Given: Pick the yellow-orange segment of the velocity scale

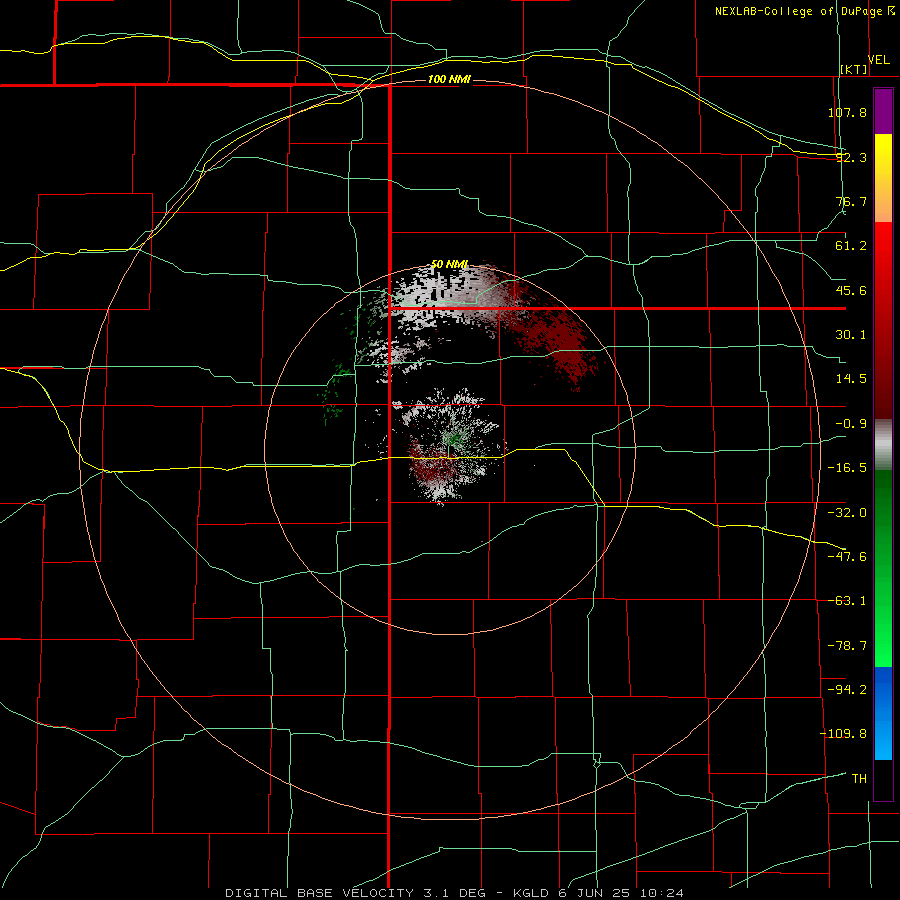Looking at the screenshot, I should click(883, 178).
